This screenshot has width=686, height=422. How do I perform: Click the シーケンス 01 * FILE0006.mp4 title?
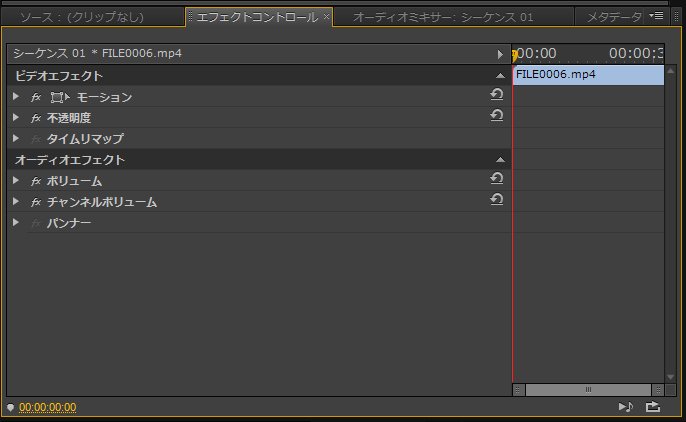point(97,53)
